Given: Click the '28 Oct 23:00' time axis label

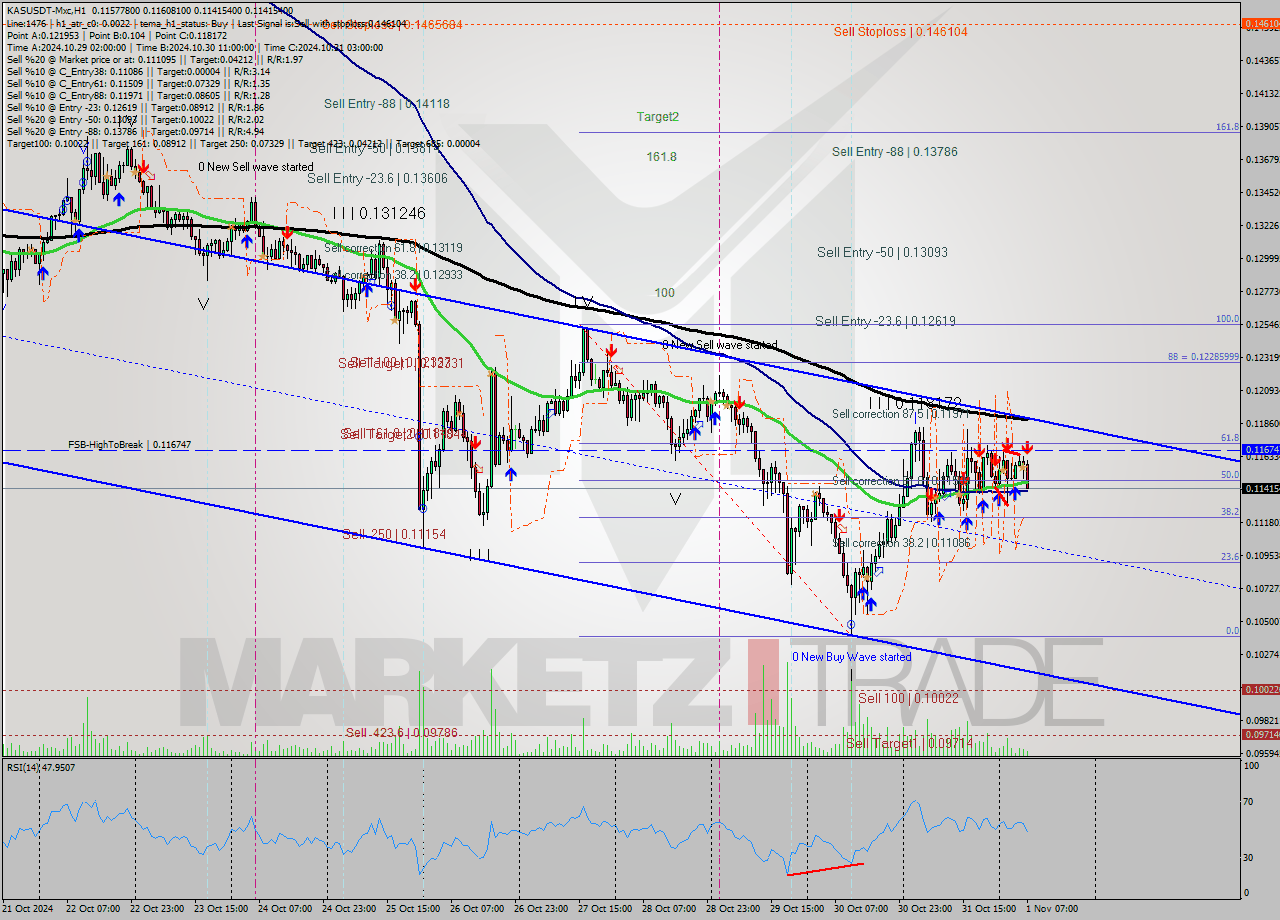Looking at the screenshot, I should [732, 909].
